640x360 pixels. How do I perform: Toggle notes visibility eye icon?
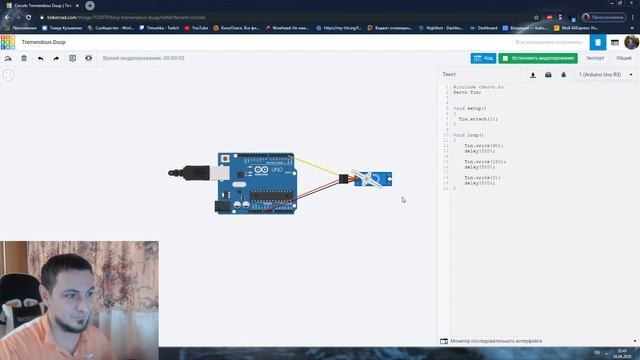(89, 58)
